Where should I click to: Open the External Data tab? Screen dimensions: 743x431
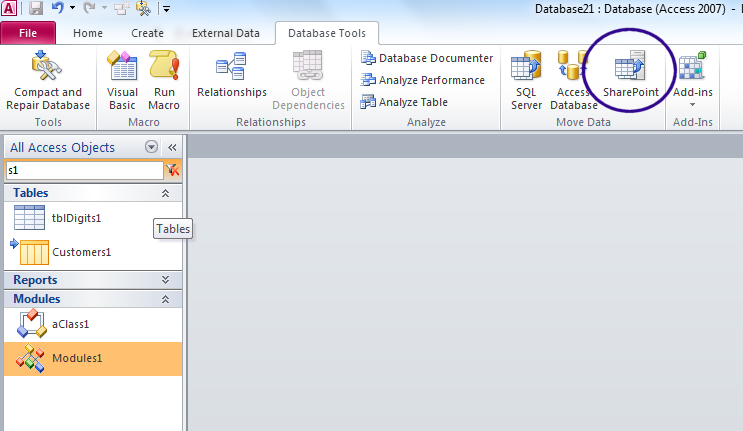pyautogui.click(x=226, y=33)
